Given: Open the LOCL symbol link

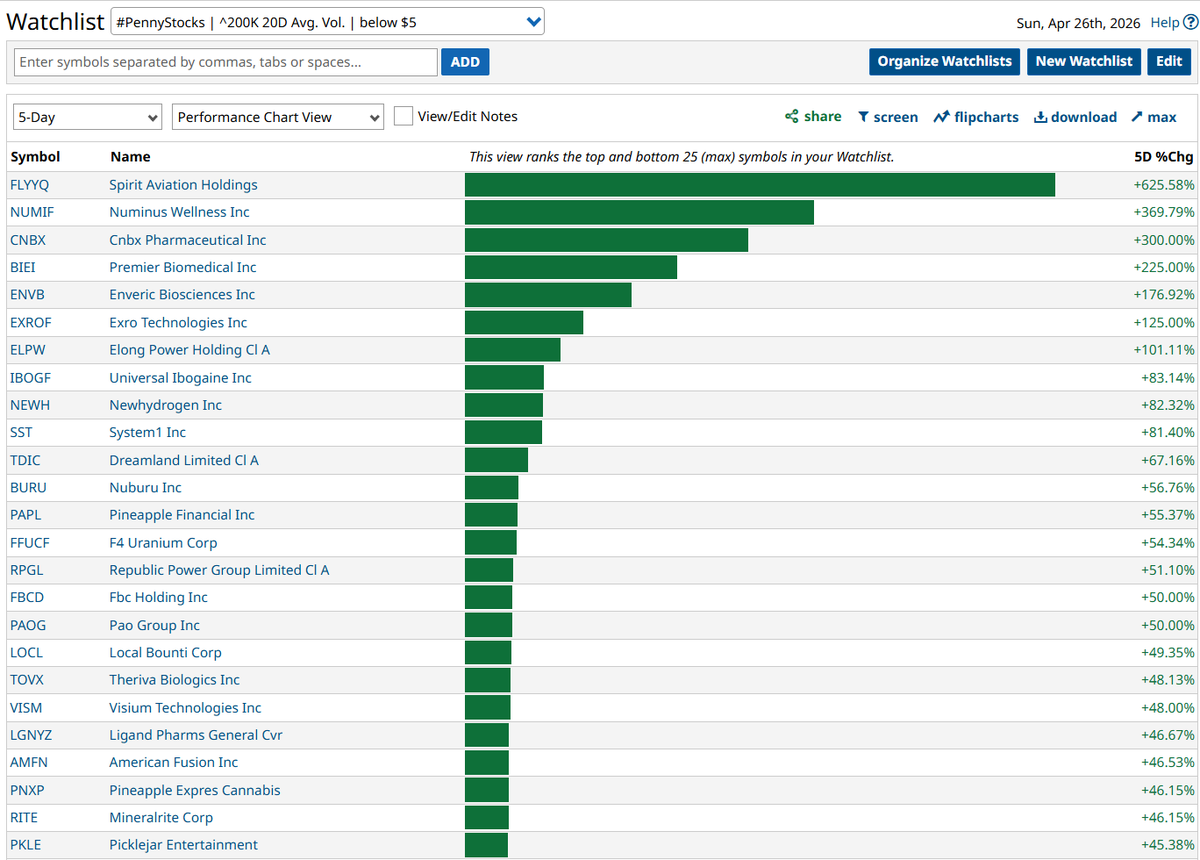Looking at the screenshot, I should [x=26, y=652].
